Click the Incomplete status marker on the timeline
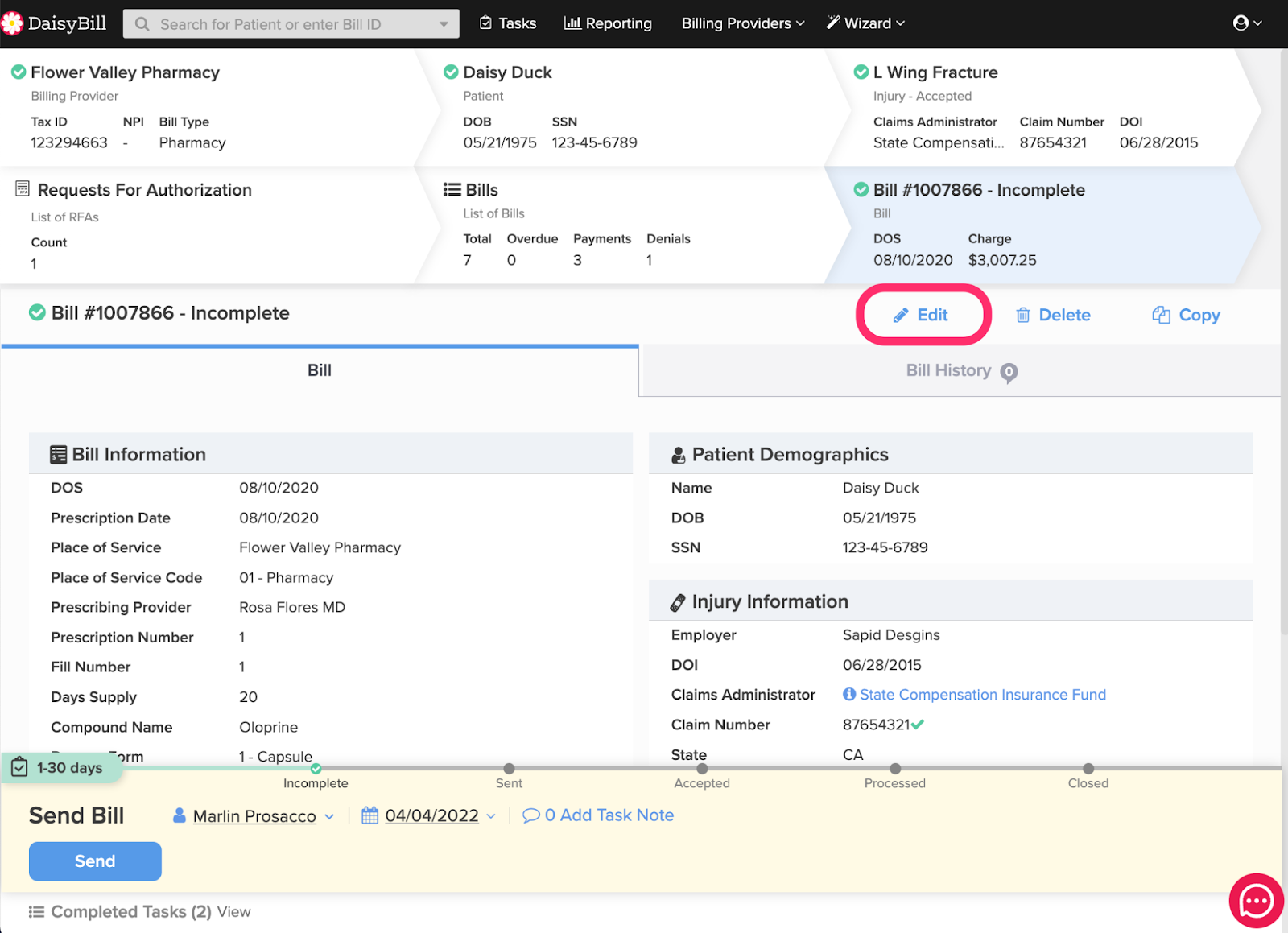This screenshot has width=1288, height=933. tap(316, 769)
